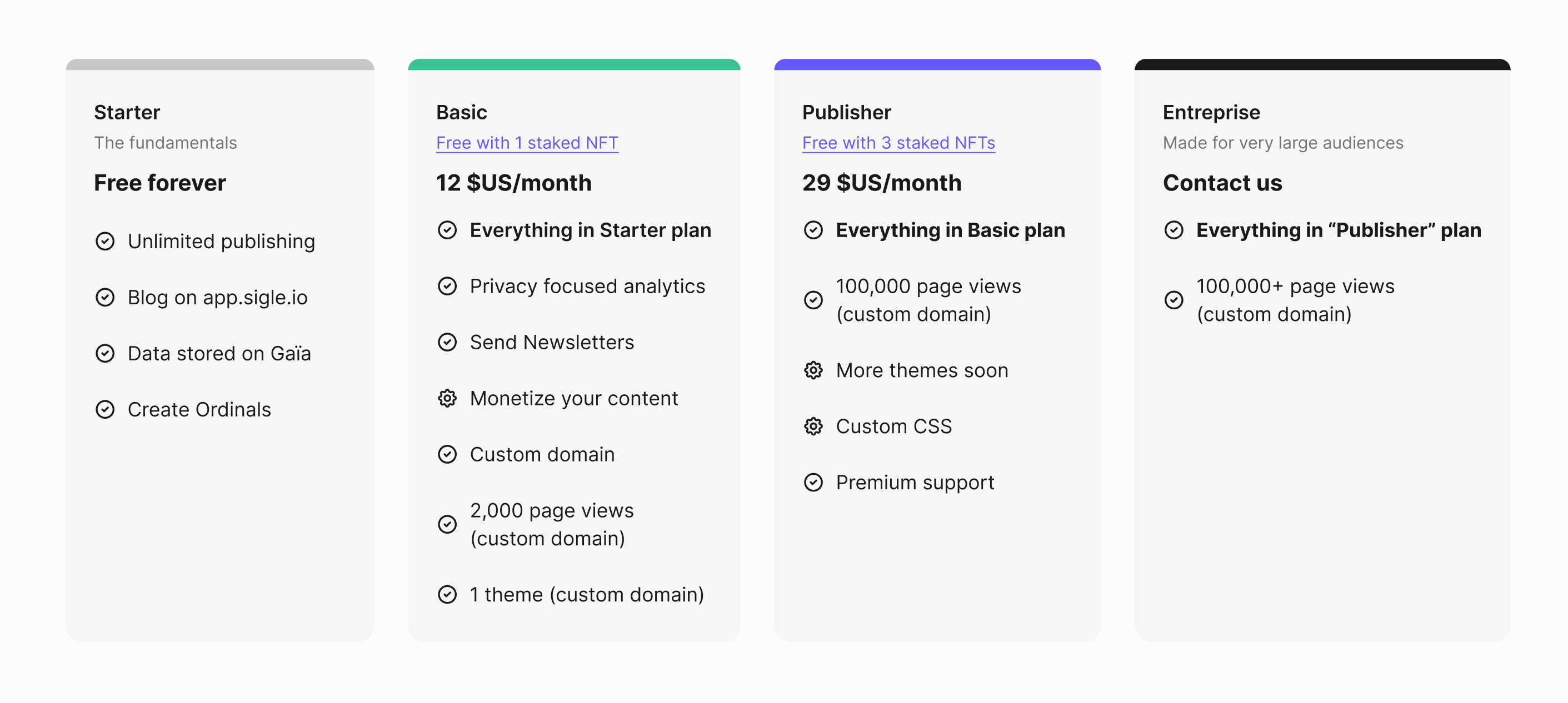Click the gear icon next to Custom CSS

[813, 426]
